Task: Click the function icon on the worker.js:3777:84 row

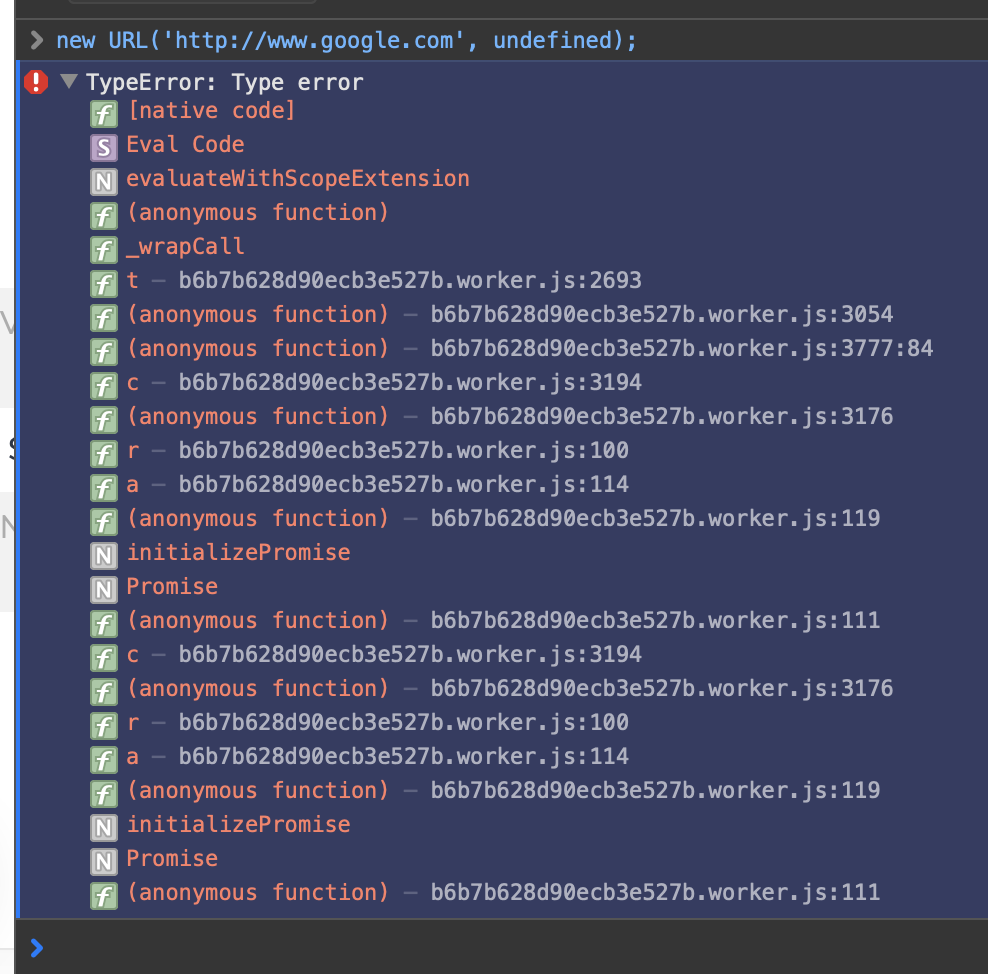Action: click(103, 352)
